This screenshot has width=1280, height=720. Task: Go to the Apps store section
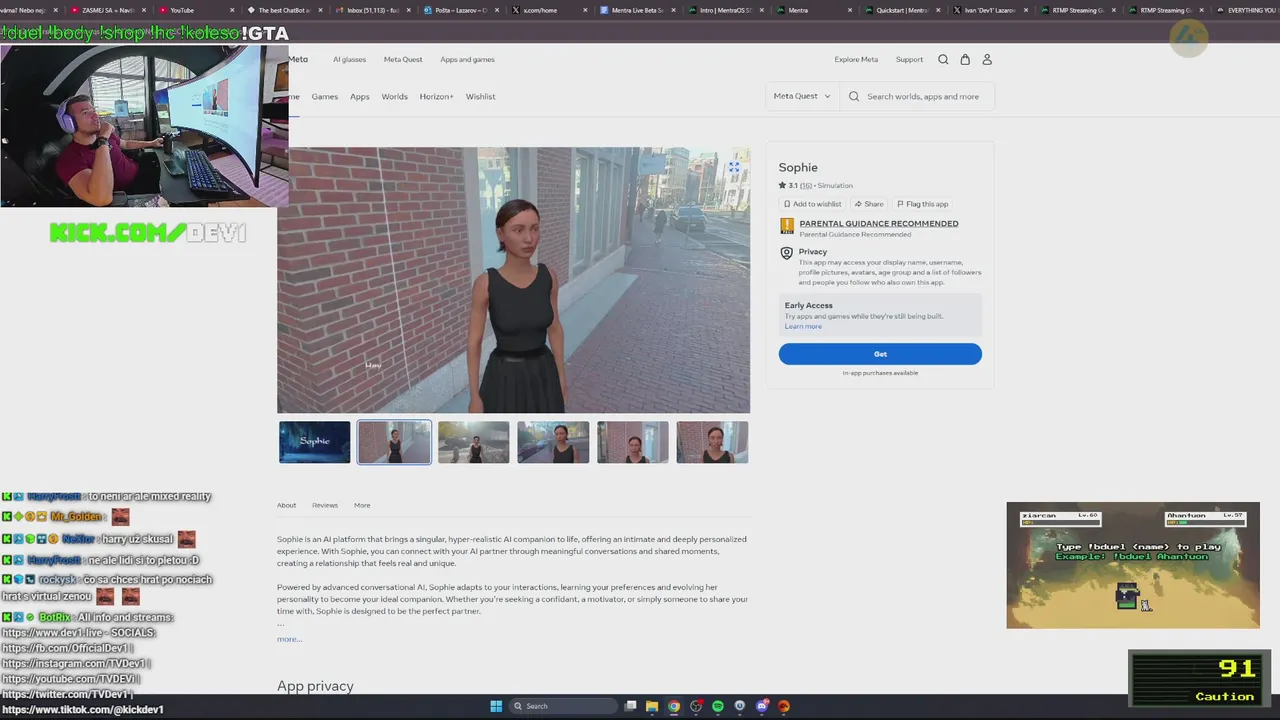(360, 97)
